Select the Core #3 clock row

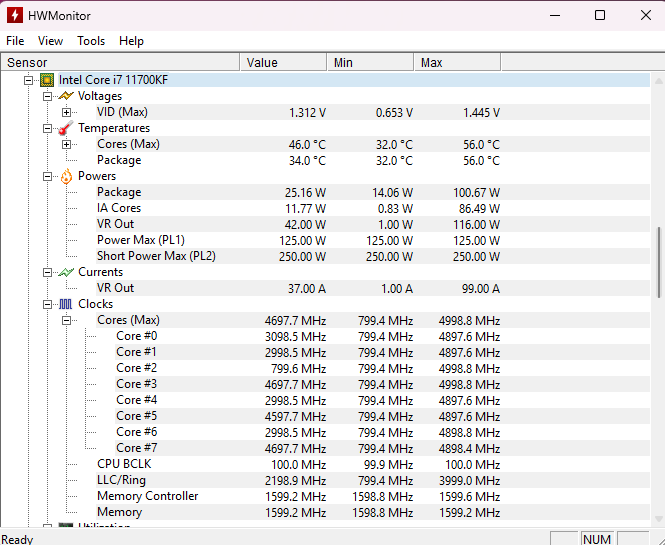click(x=136, y=384)
